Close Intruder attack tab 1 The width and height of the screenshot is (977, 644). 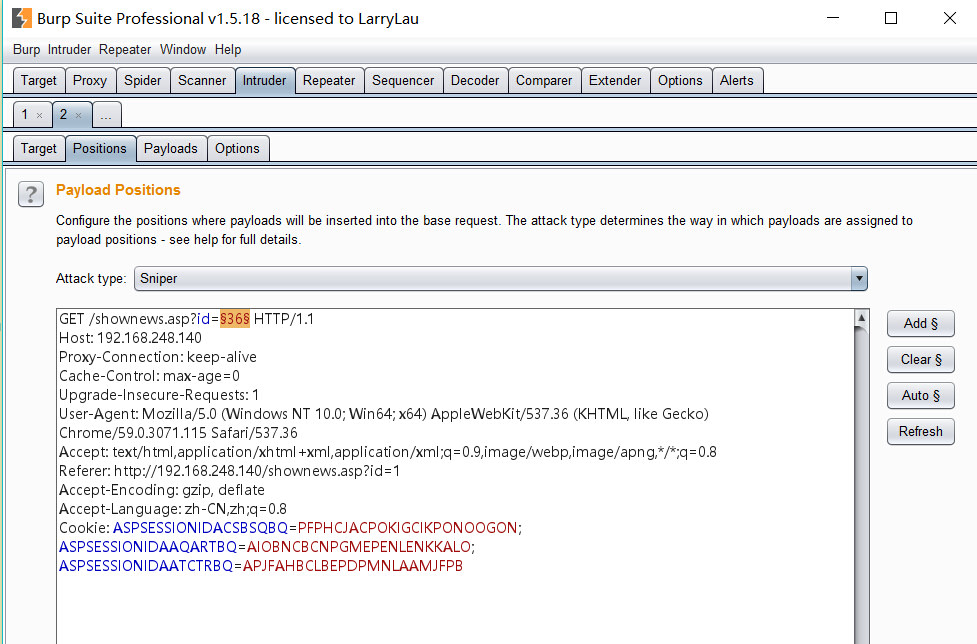(39, 115)
